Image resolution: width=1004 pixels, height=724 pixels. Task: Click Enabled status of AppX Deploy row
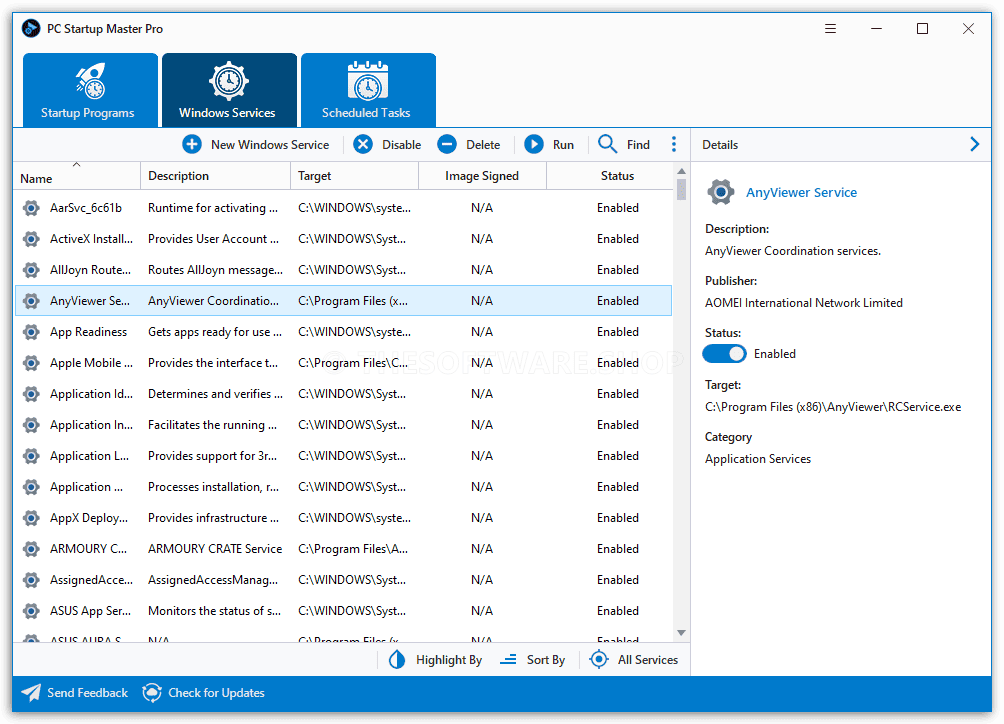coord(618,518)
